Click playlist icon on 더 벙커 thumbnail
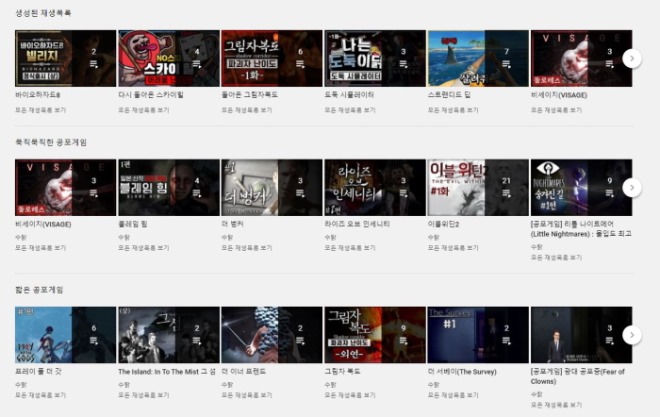The height and width of the screenshot is (417, 660). pos(300,193)
